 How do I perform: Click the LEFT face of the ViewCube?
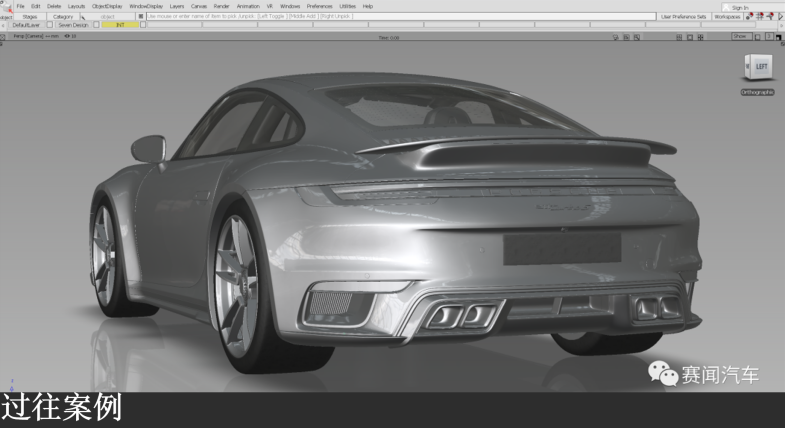(x=760, y=67)
